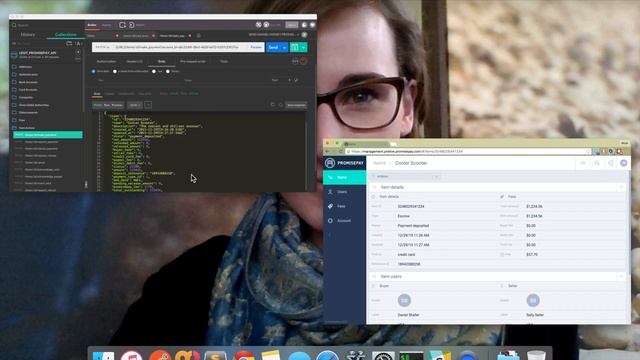640x360 pixels.
Task: Click the new window icon in Postman header
Action: (122, 25)
